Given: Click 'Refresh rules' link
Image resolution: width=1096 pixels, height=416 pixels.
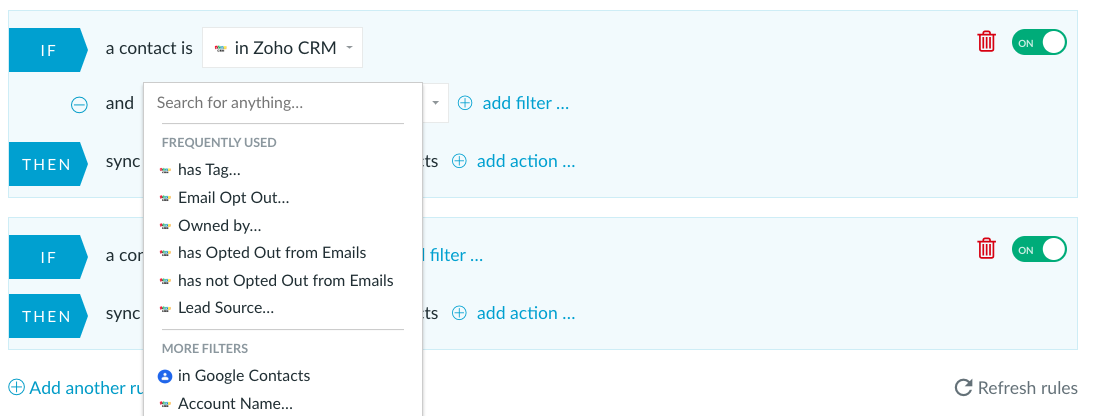Looking at the screenshot, I should click(1028, 388).
